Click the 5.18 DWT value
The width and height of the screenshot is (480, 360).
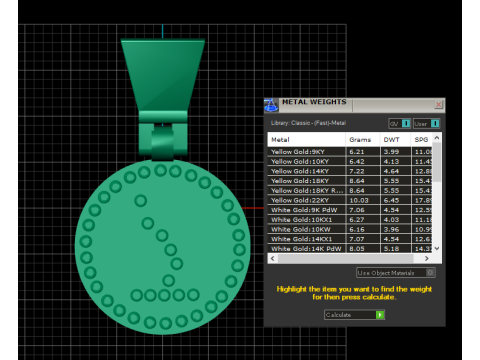tap(391, 248)
